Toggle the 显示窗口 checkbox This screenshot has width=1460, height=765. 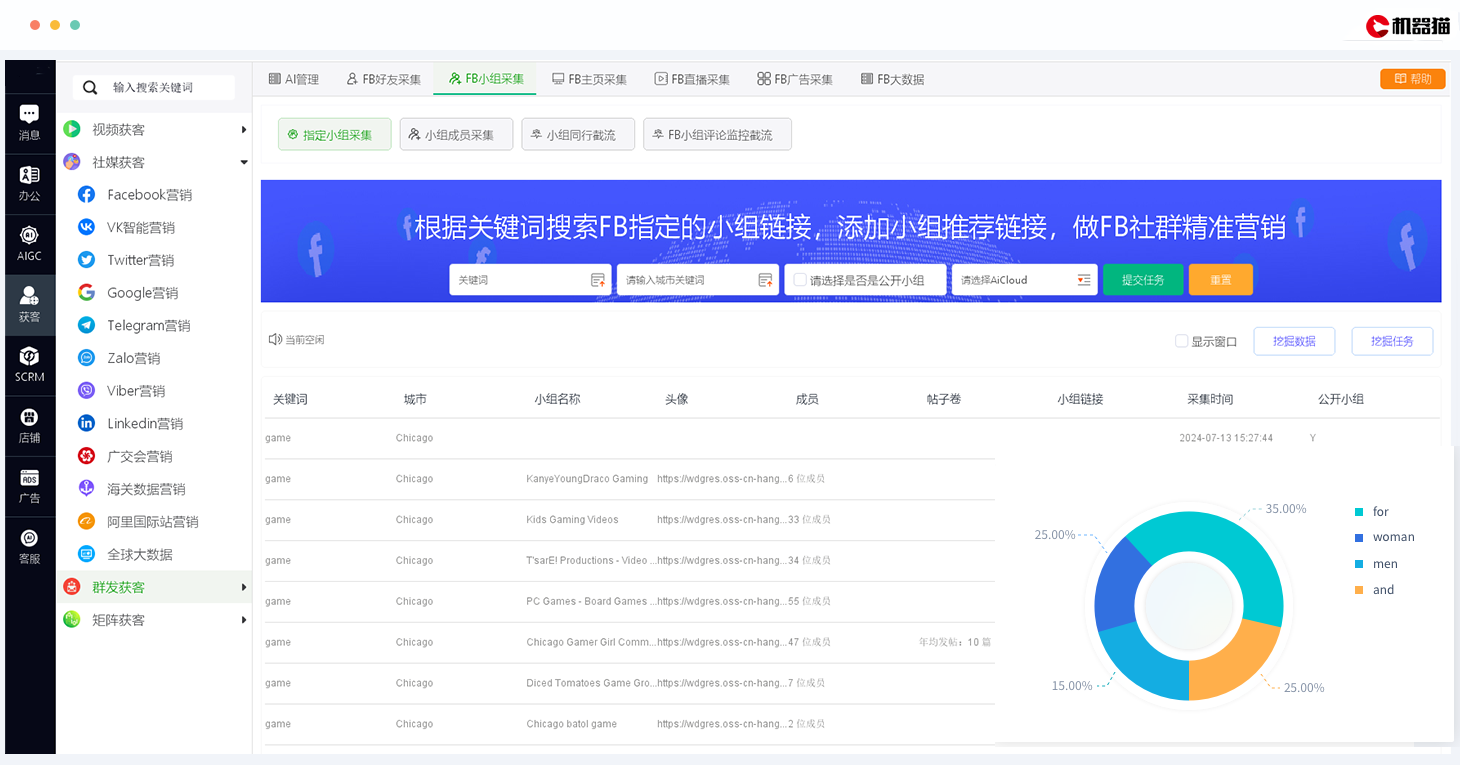click(x=1181, y=341)
